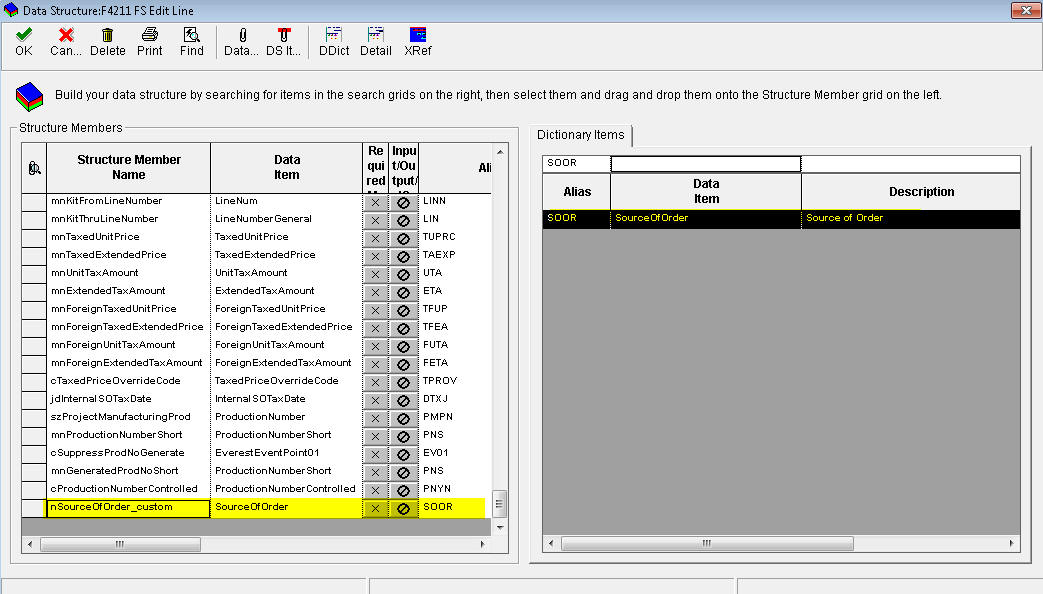Screen dimensions: 1043x594
Task: Select the EverestEventPoint01 data item cell
Action: point(287,453)
